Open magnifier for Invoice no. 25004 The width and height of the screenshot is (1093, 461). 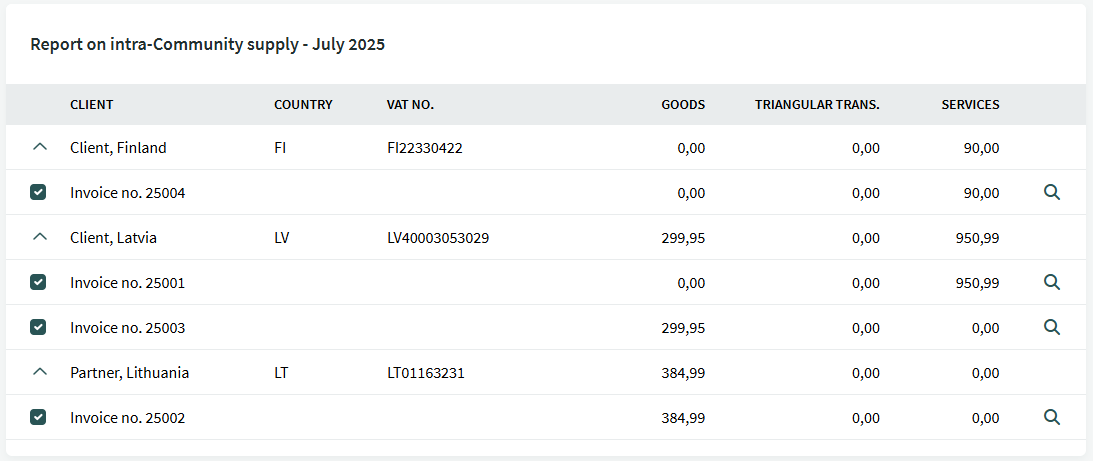(1051, 192)
